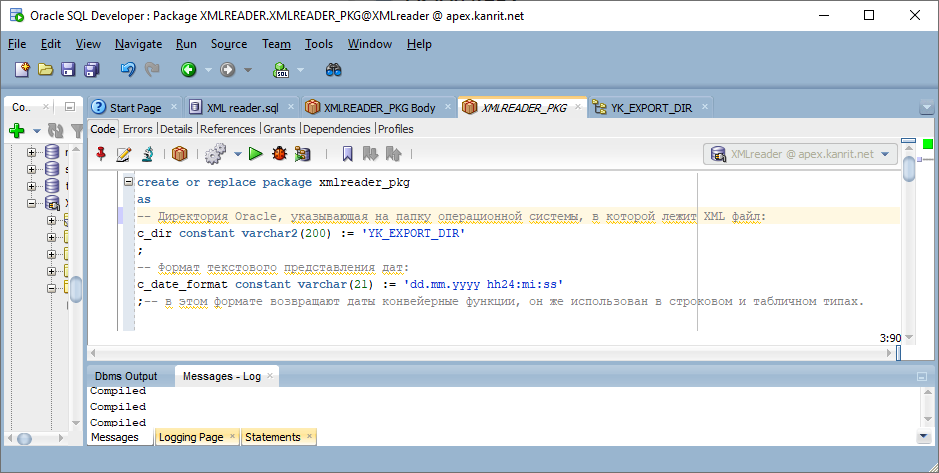Click the green status square above editor scrollbar
Screen dimensions: 939x473
tap(928, 144)
